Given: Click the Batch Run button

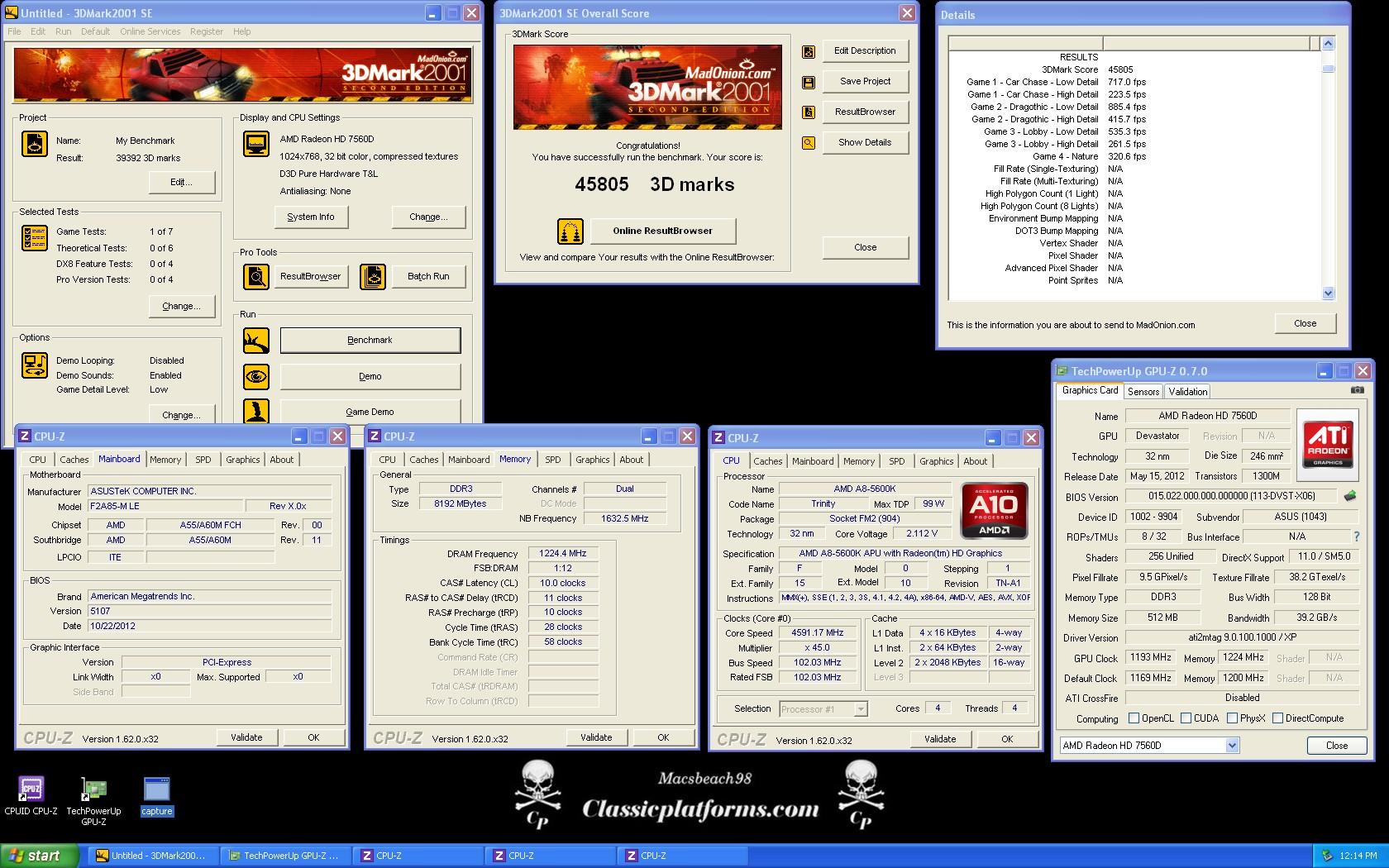Looking at the screenshot, I should click(428, 276).
